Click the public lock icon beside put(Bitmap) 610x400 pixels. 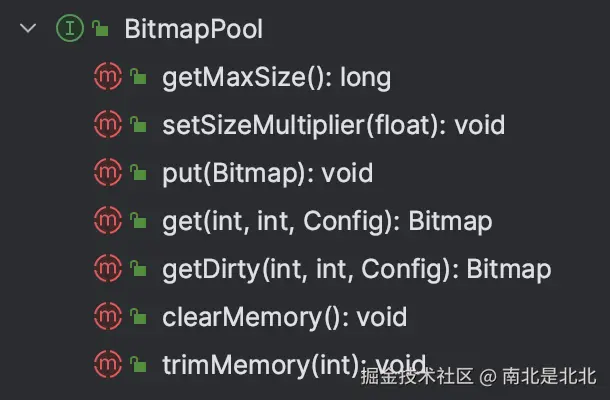coord(139,174)
